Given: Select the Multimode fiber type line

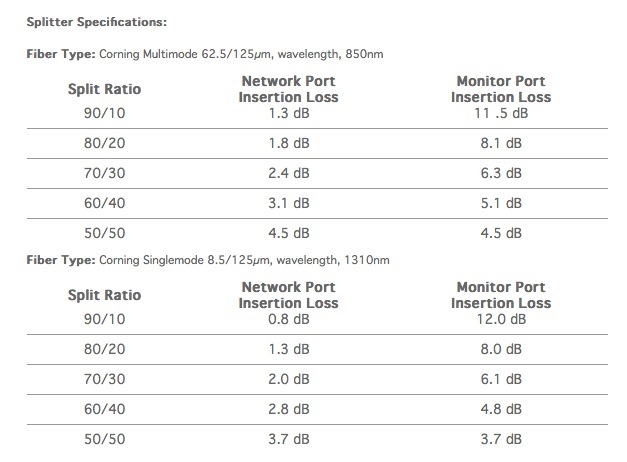Looking at the screenshot, I should click(205, 54).
